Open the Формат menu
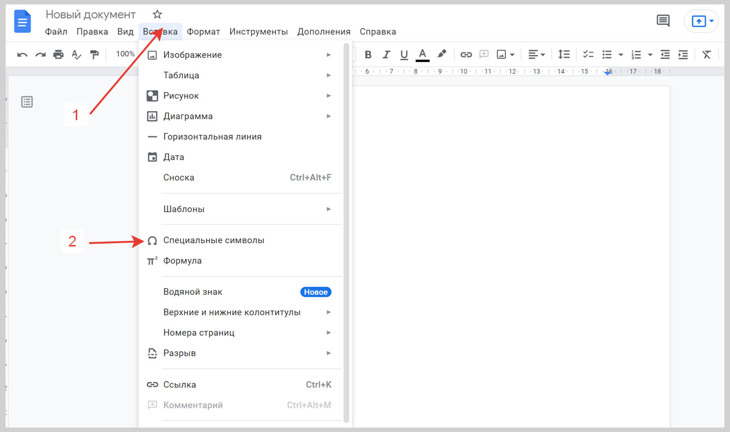730x432 pixels. coord(203,32)
